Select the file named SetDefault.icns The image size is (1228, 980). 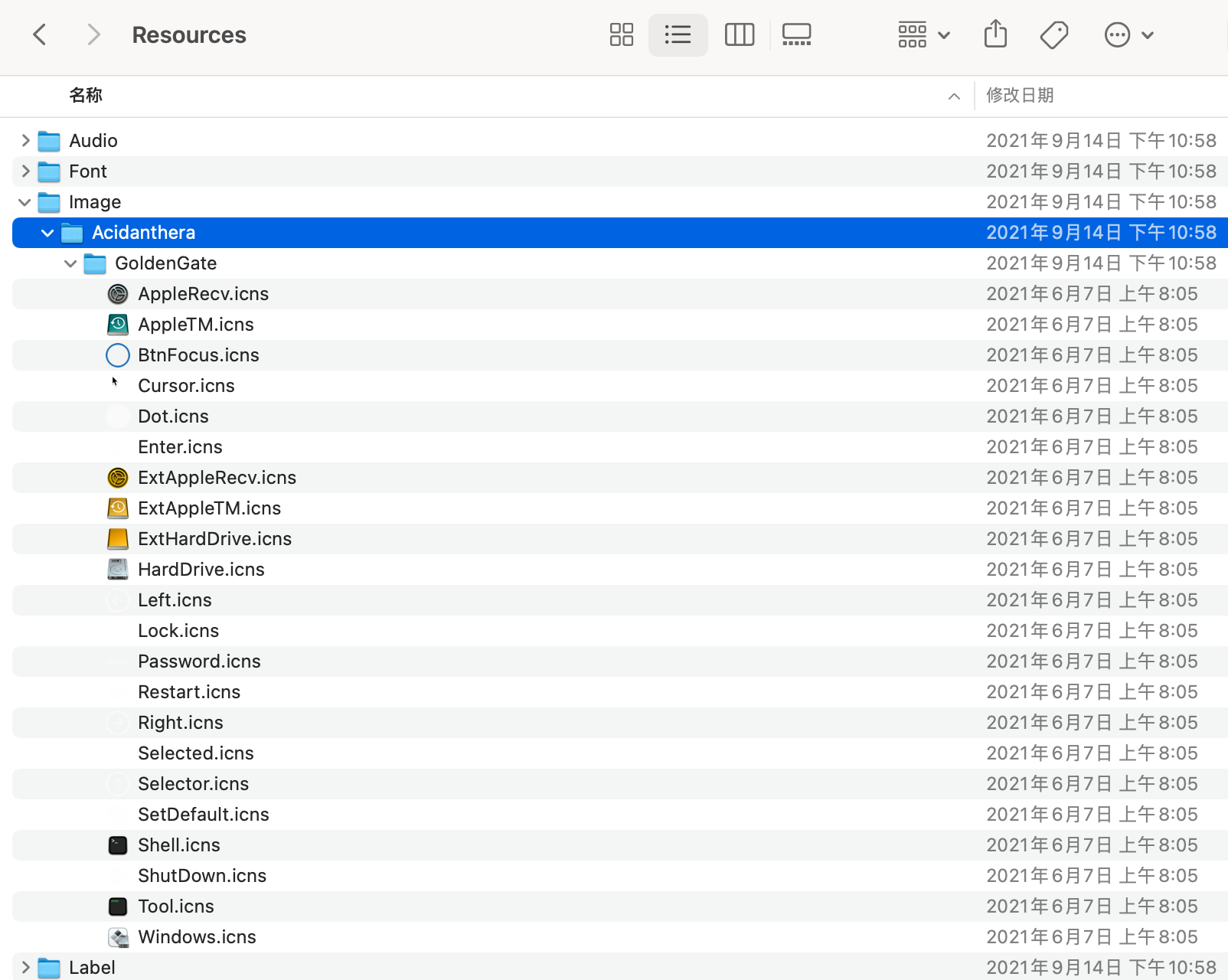coord(204,815)
